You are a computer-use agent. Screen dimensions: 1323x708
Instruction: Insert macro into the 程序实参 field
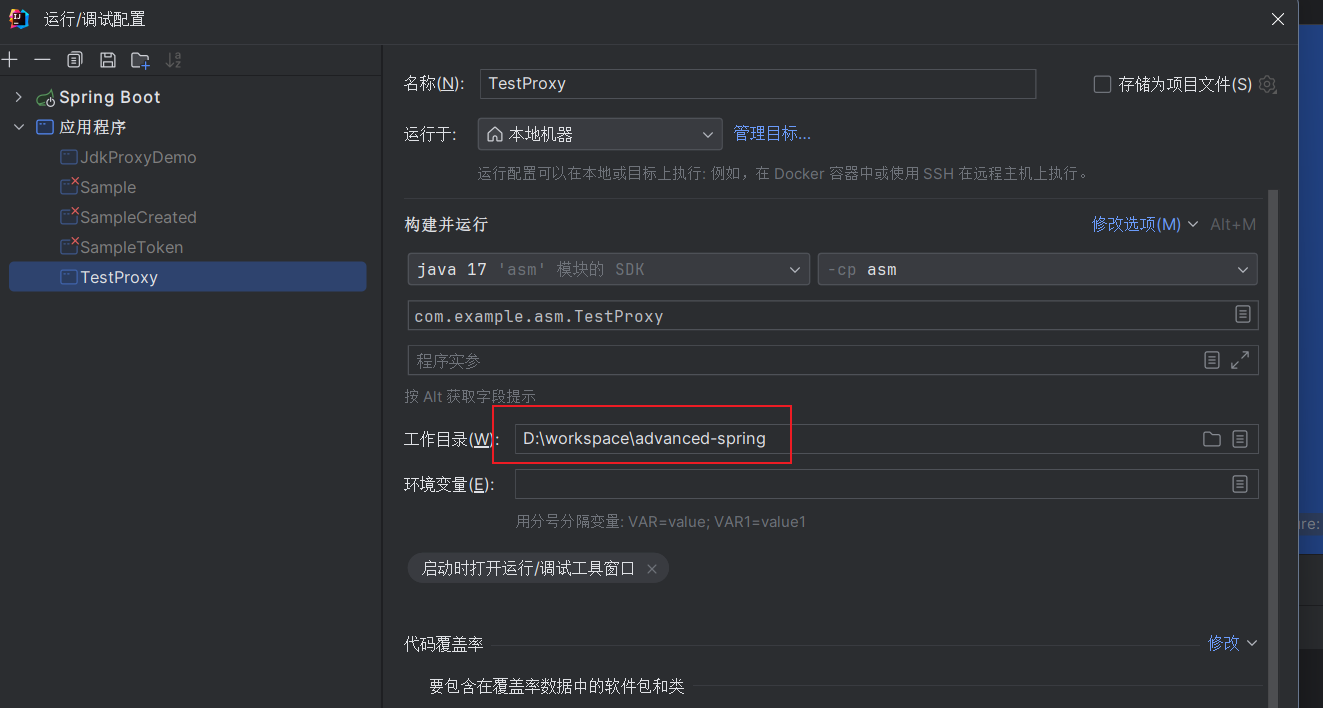pyautogui.click(x=1211, y=360)
